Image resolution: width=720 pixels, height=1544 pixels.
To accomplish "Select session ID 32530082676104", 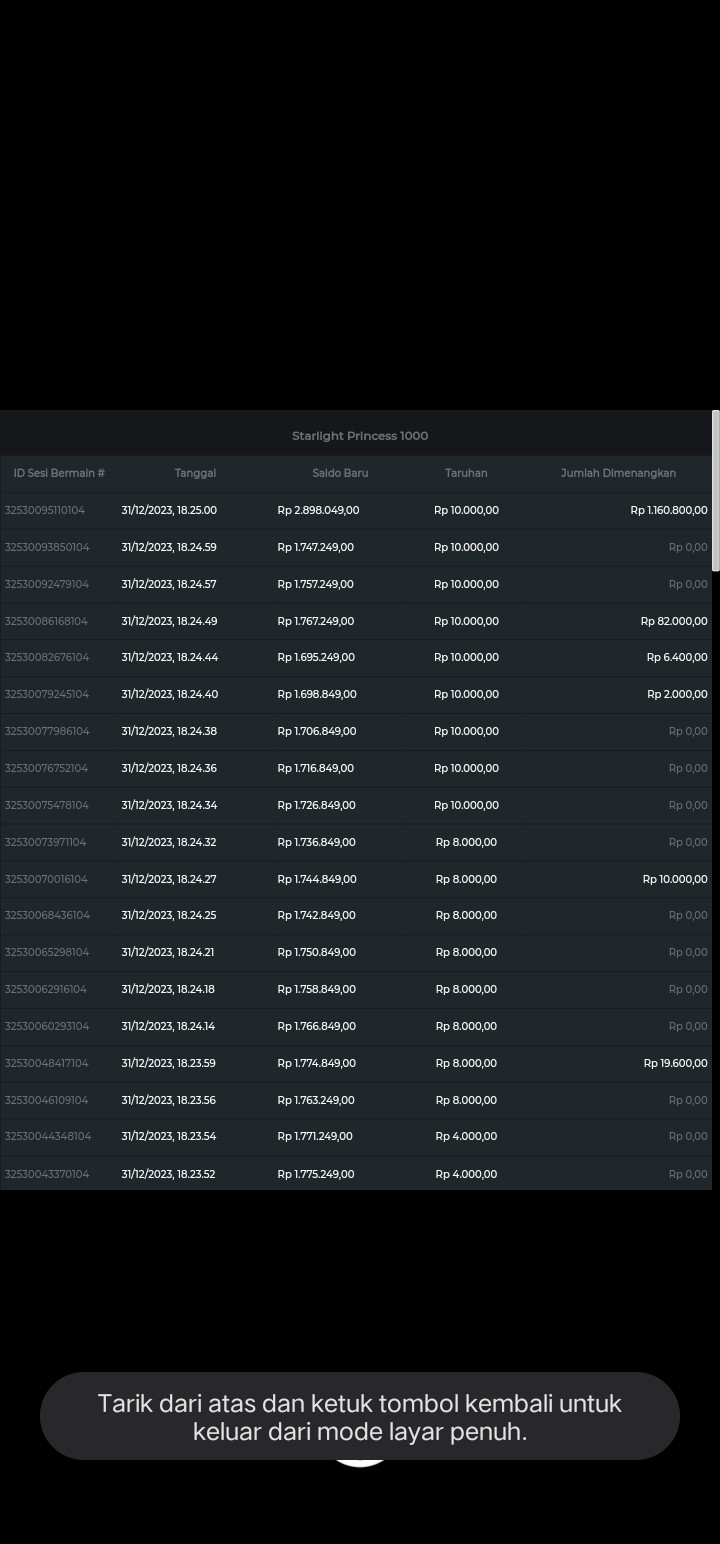I will click(47, 657).
